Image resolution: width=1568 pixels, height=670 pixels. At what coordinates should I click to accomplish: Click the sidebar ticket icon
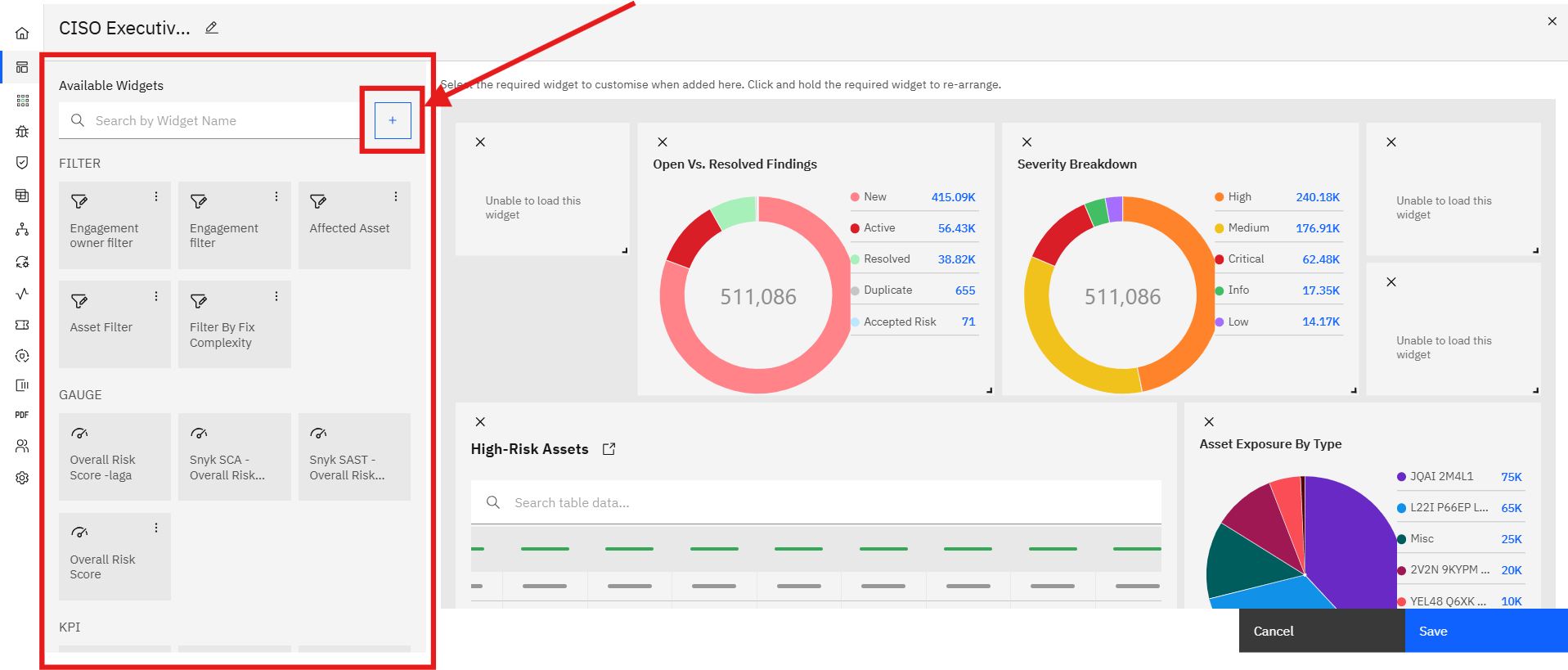point(22,325)
